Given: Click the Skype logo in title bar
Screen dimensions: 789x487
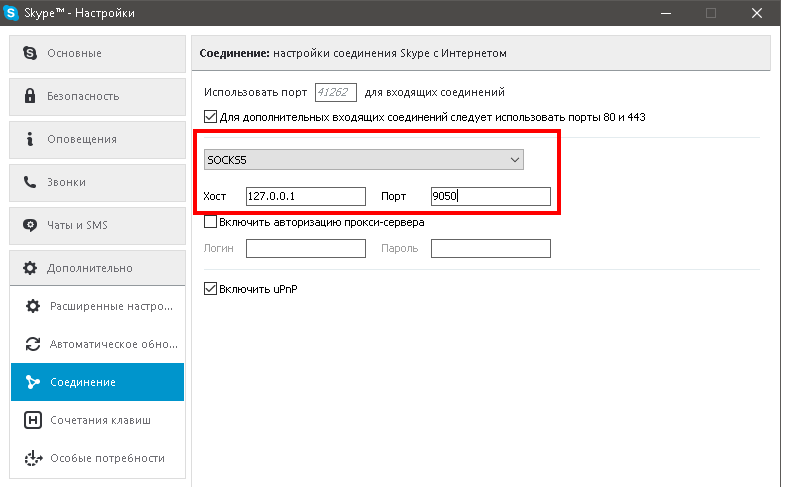Looking at the screenshot, I should [x=11, y=13].
